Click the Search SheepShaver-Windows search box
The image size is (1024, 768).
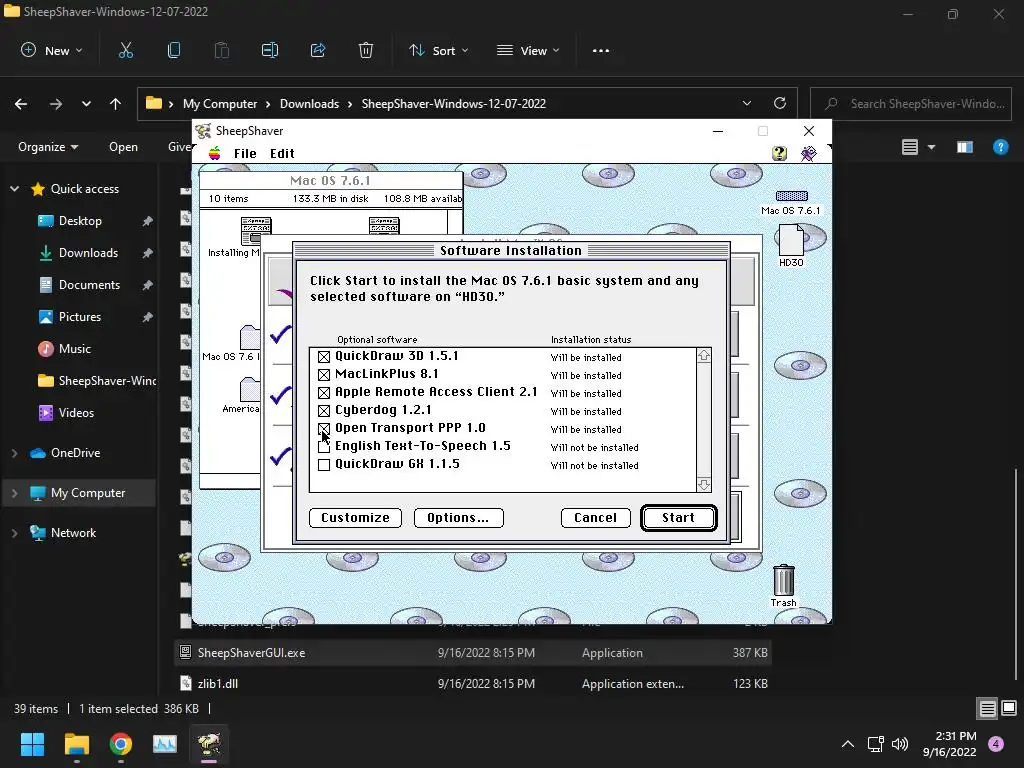[x=911, y=104]
